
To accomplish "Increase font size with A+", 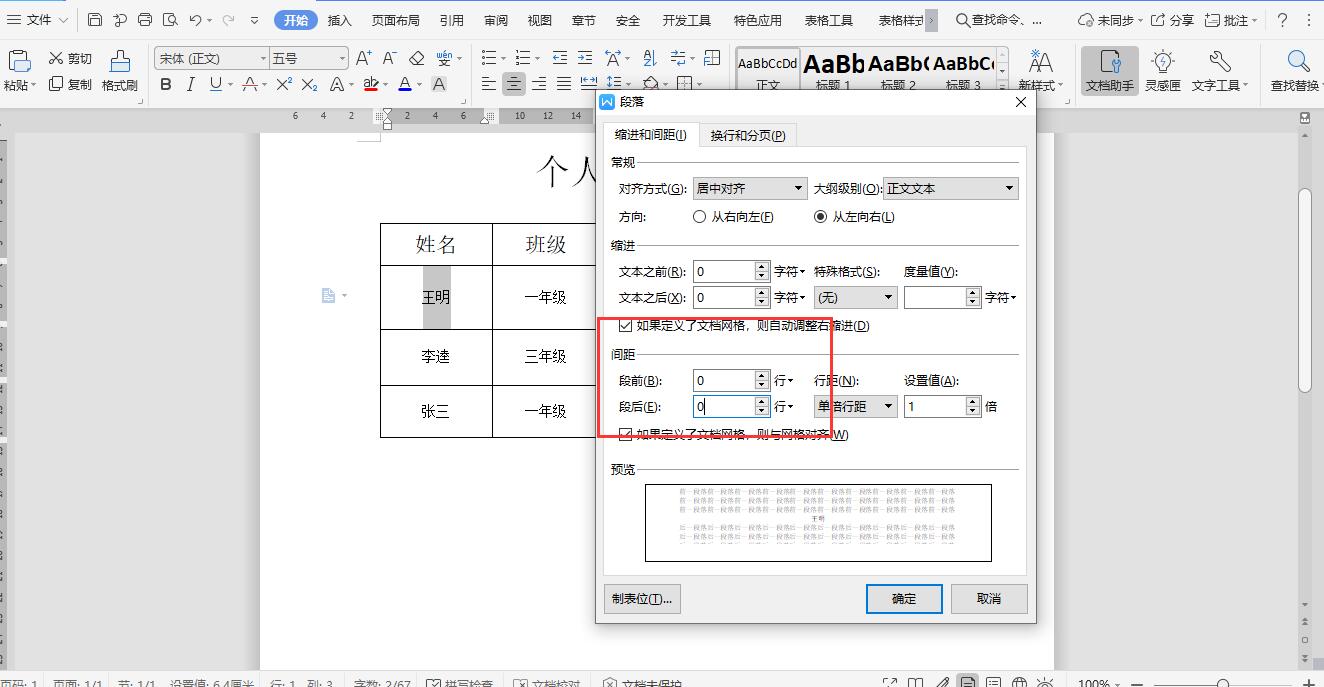I will click(363, 59).
